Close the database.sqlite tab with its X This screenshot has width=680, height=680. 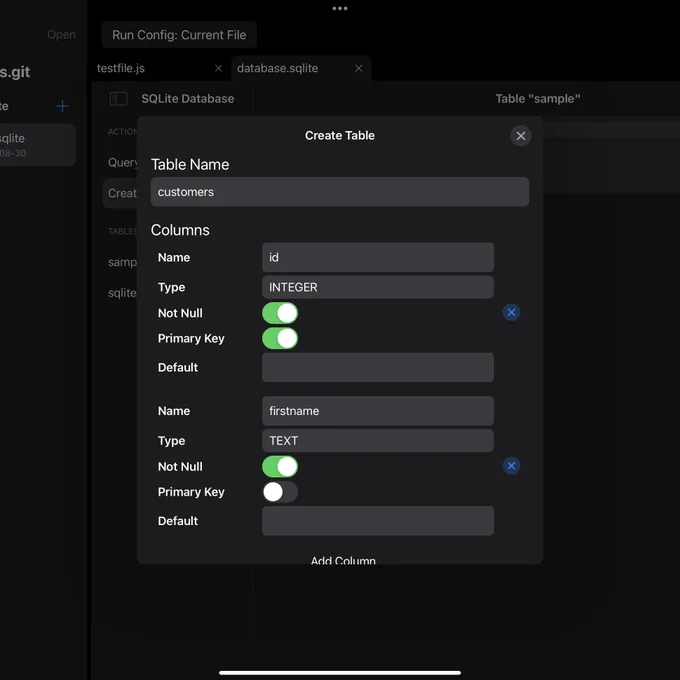(x=359, y=68)
